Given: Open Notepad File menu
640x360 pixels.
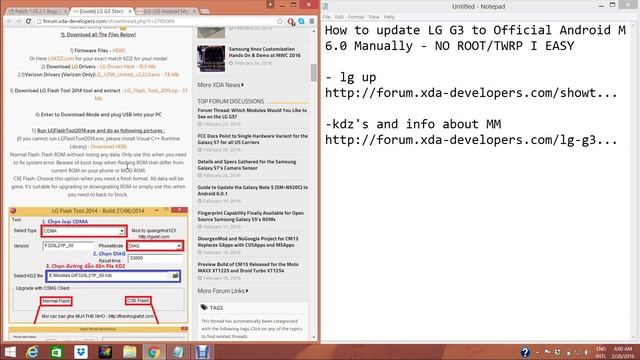Looking at the screenshot, I should click(327, 17).
